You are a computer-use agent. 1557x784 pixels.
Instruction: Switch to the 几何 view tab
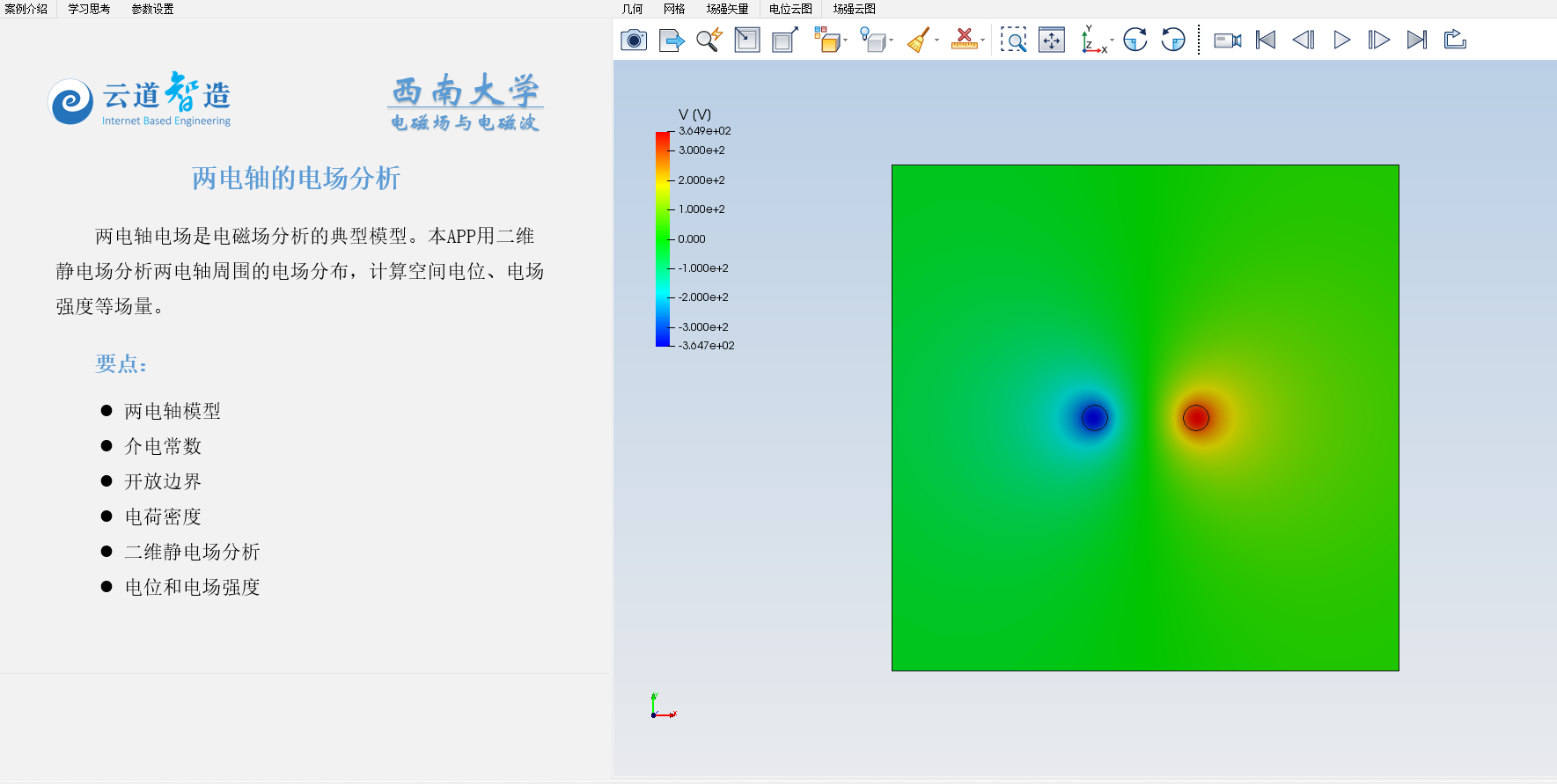633,9
